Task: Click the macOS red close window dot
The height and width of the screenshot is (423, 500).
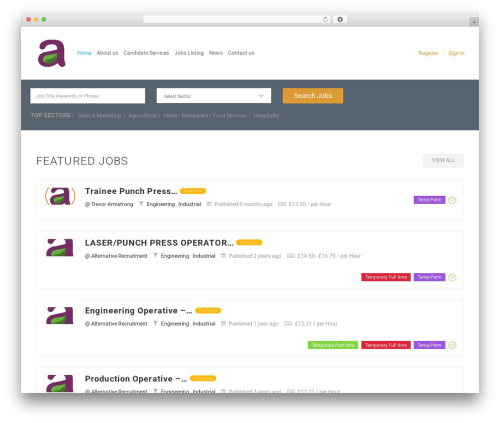Action: coord(29,19)
